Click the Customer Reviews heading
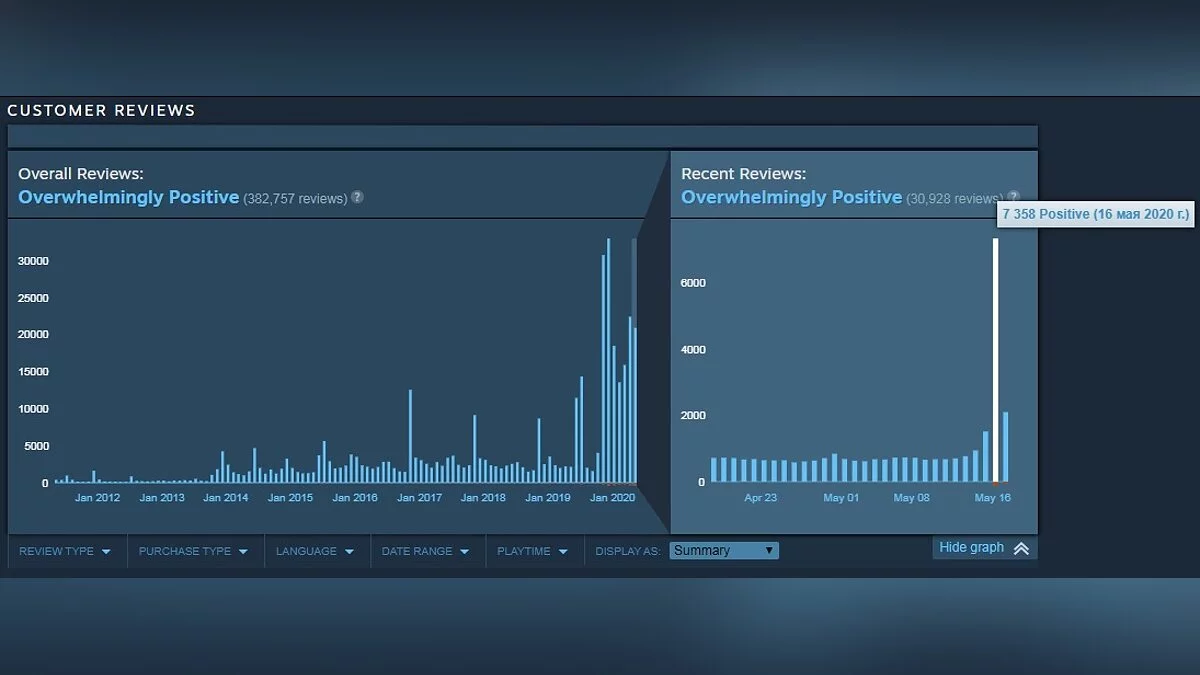1200x675 pixels. click(x=101, y=110)
